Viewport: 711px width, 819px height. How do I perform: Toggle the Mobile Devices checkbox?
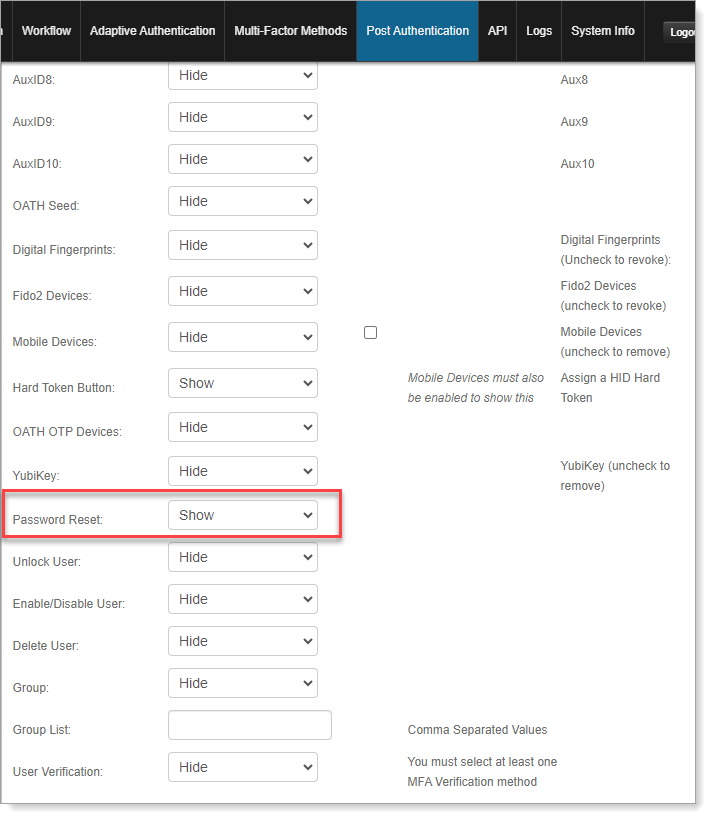pyautogui.click(x=371, y=332)
